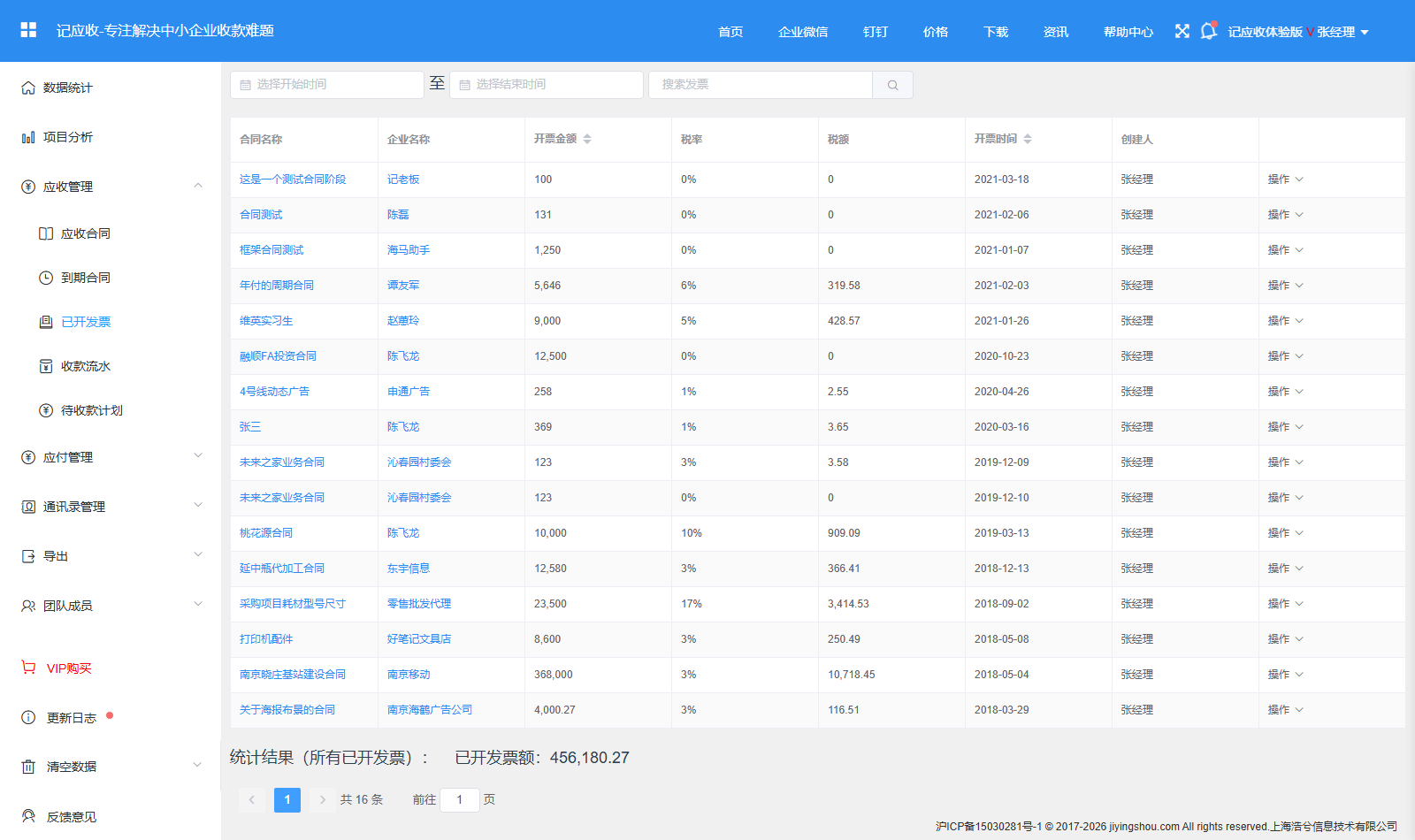
Task: Click the search magnifier button
Action: tap(892, 85)
